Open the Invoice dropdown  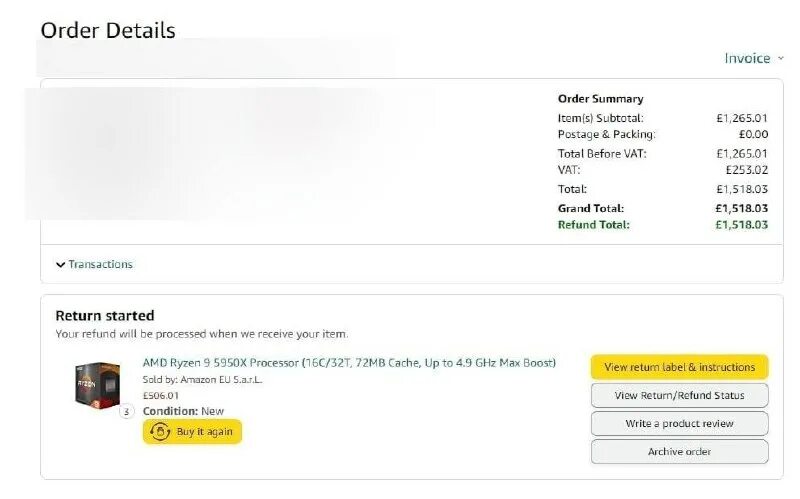[x=747, y=58]
